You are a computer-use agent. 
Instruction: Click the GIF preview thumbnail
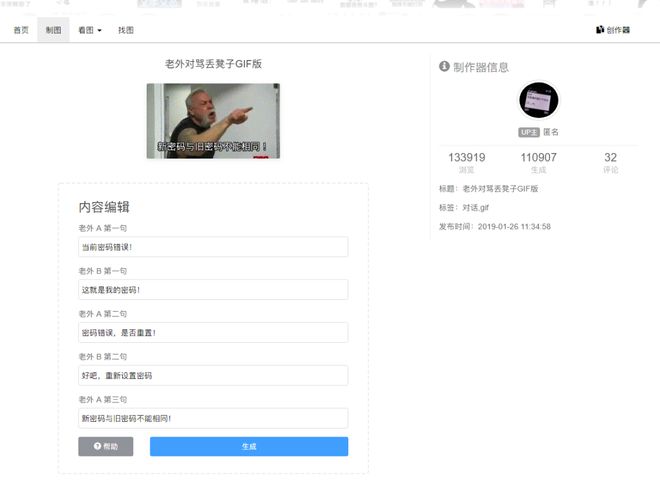(213, 120)
